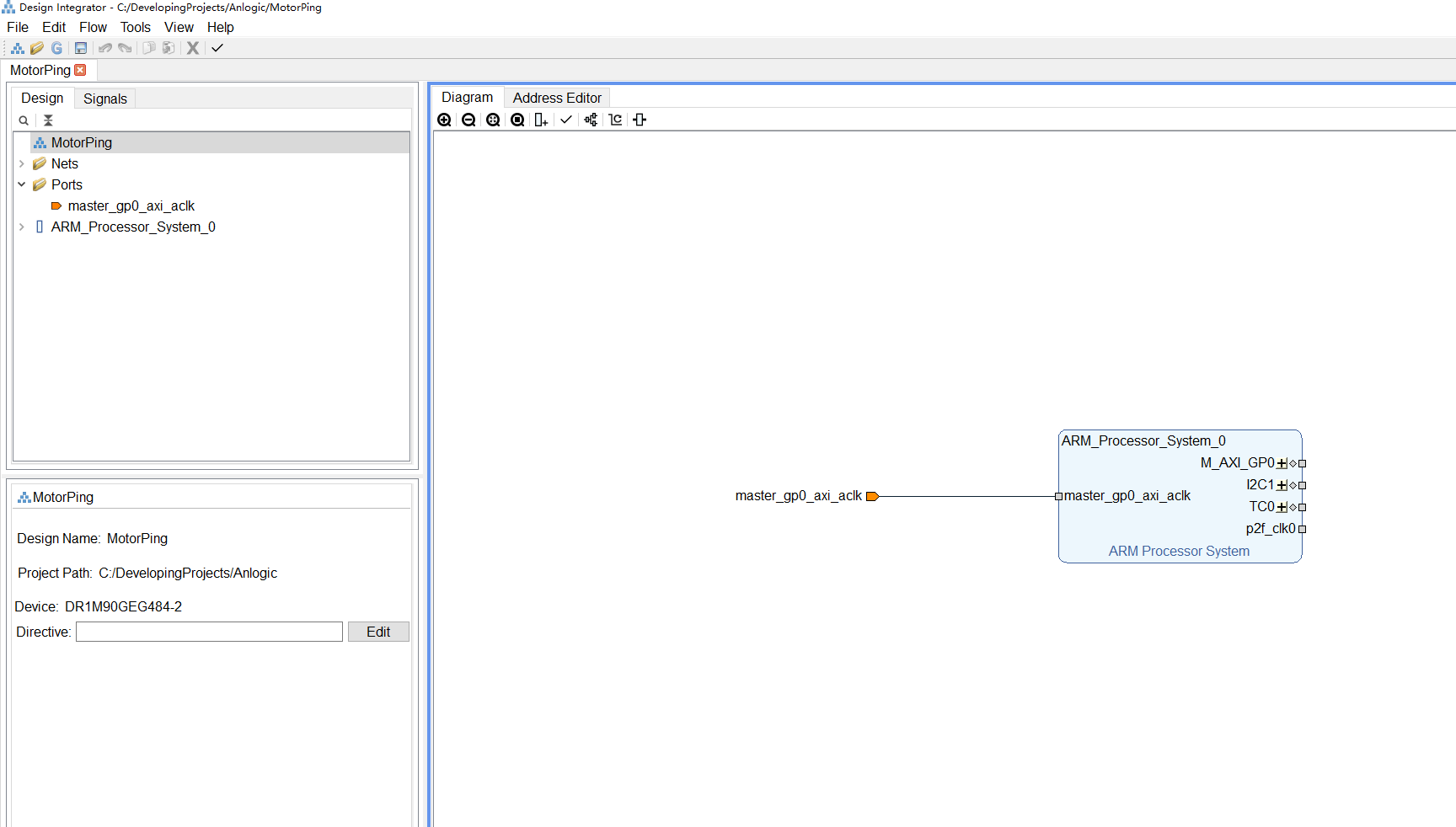Click the paste icon in main toolbar
The height and width of the screenshot is (827, 1456).
click(169, 48)
